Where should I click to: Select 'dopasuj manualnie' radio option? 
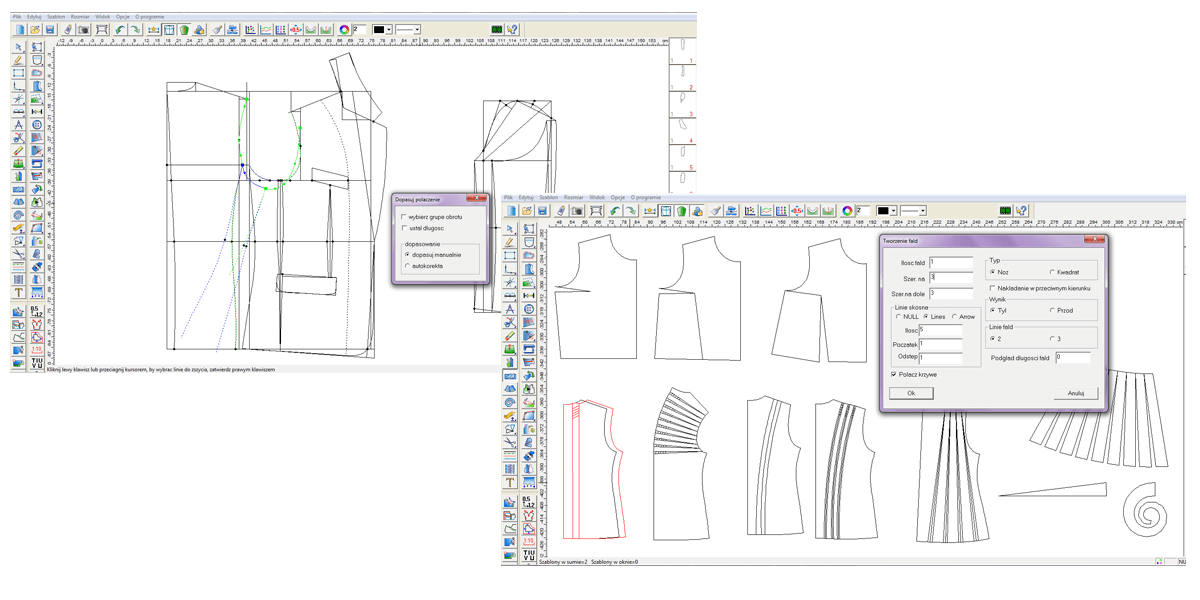[x=408, y=255]
